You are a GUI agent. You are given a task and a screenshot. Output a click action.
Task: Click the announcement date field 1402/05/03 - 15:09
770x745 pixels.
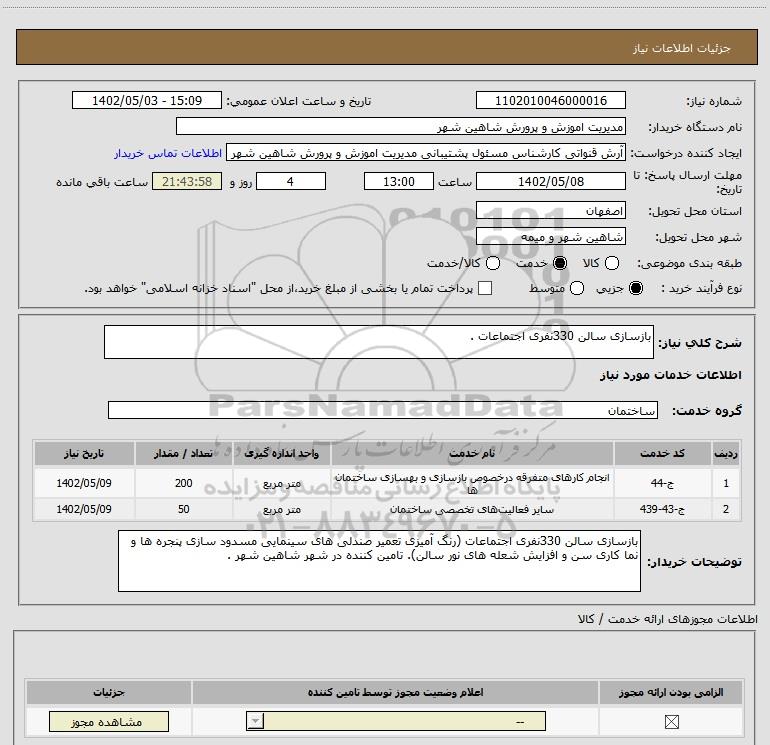[147, 100]
